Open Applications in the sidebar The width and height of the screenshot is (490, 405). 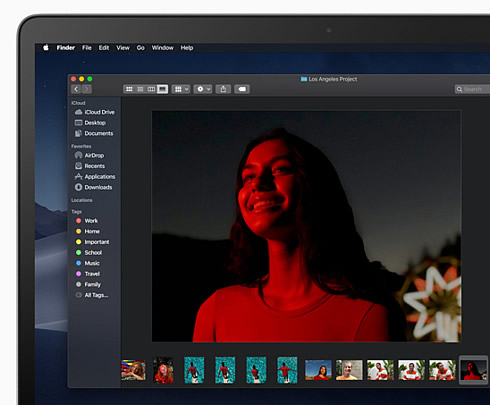coord(95,177)
